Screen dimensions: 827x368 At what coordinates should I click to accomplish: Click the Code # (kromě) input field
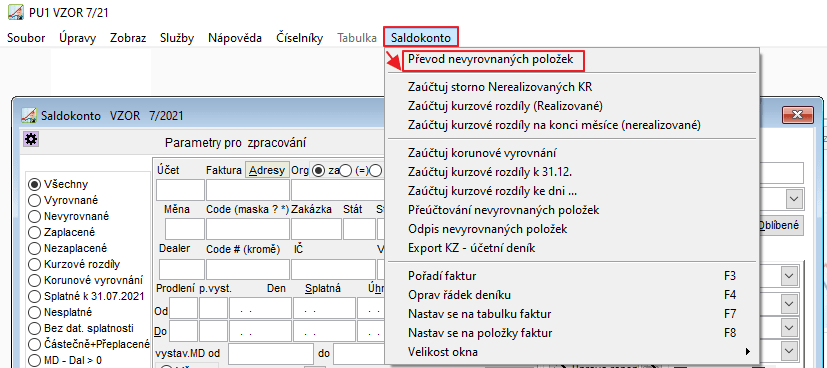point(248,269)
